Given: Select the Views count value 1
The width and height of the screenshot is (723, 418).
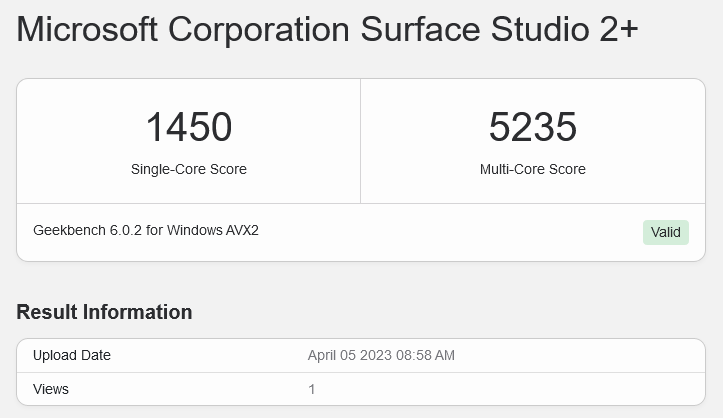Looking at the screenshot, I should point(312,389).
